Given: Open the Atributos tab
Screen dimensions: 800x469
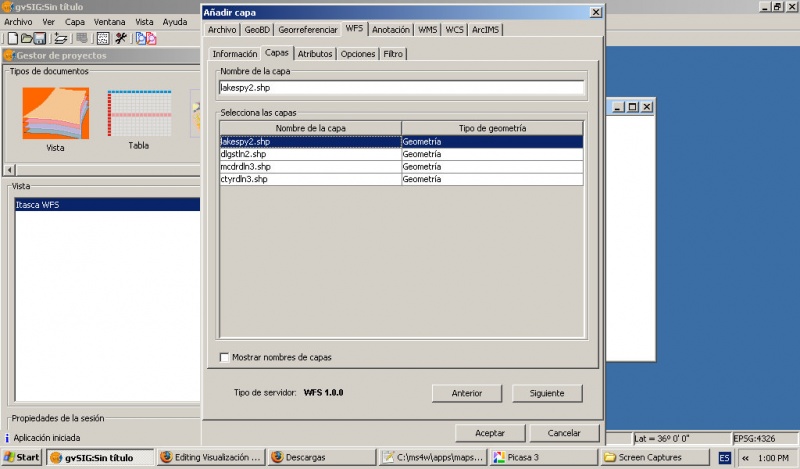Looking at the screenshot, I should point(315,54).
